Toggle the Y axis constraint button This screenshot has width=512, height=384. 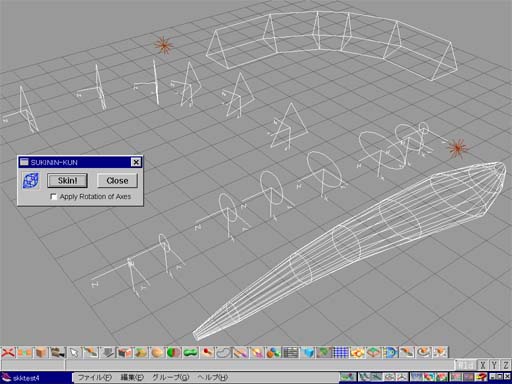click(494, 365)
